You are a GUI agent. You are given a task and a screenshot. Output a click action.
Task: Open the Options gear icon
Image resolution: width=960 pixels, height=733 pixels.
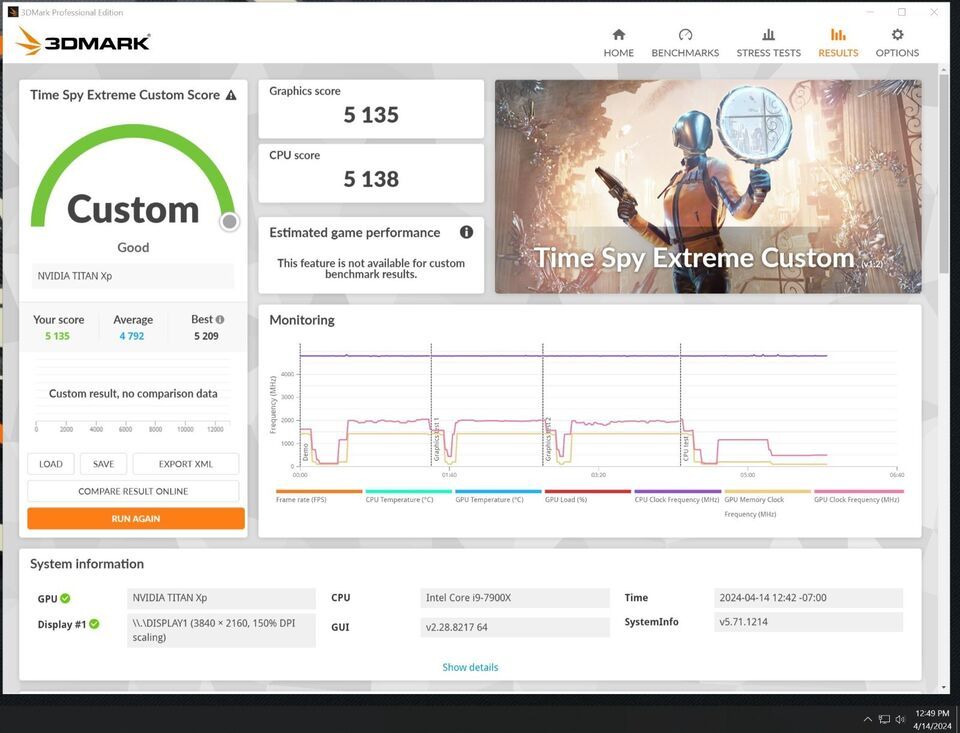(x=897, y=34)
